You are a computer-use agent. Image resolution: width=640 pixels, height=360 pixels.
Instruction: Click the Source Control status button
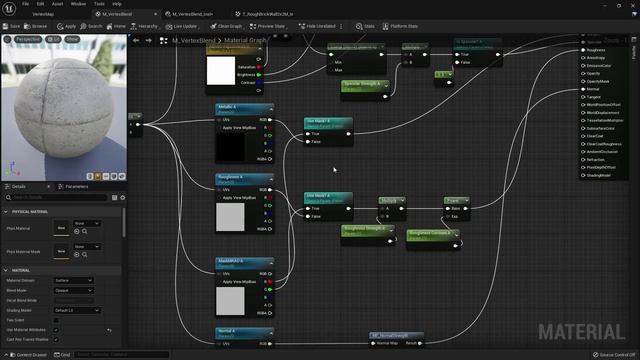614,355
